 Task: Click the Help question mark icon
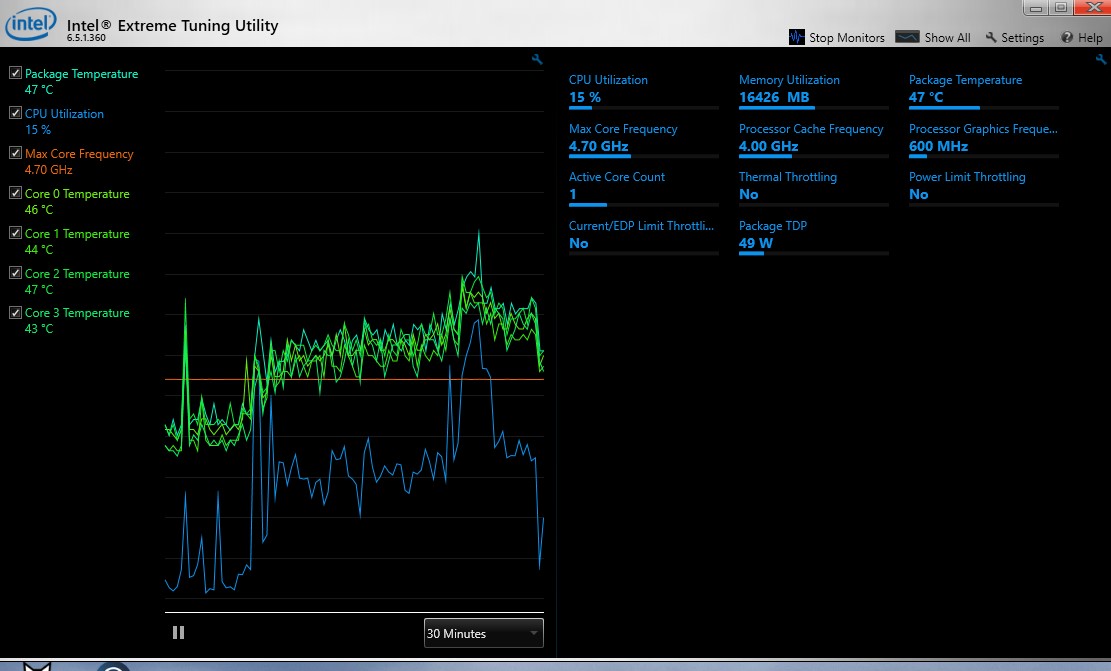pyautogui.click(x=1067, y=38)
